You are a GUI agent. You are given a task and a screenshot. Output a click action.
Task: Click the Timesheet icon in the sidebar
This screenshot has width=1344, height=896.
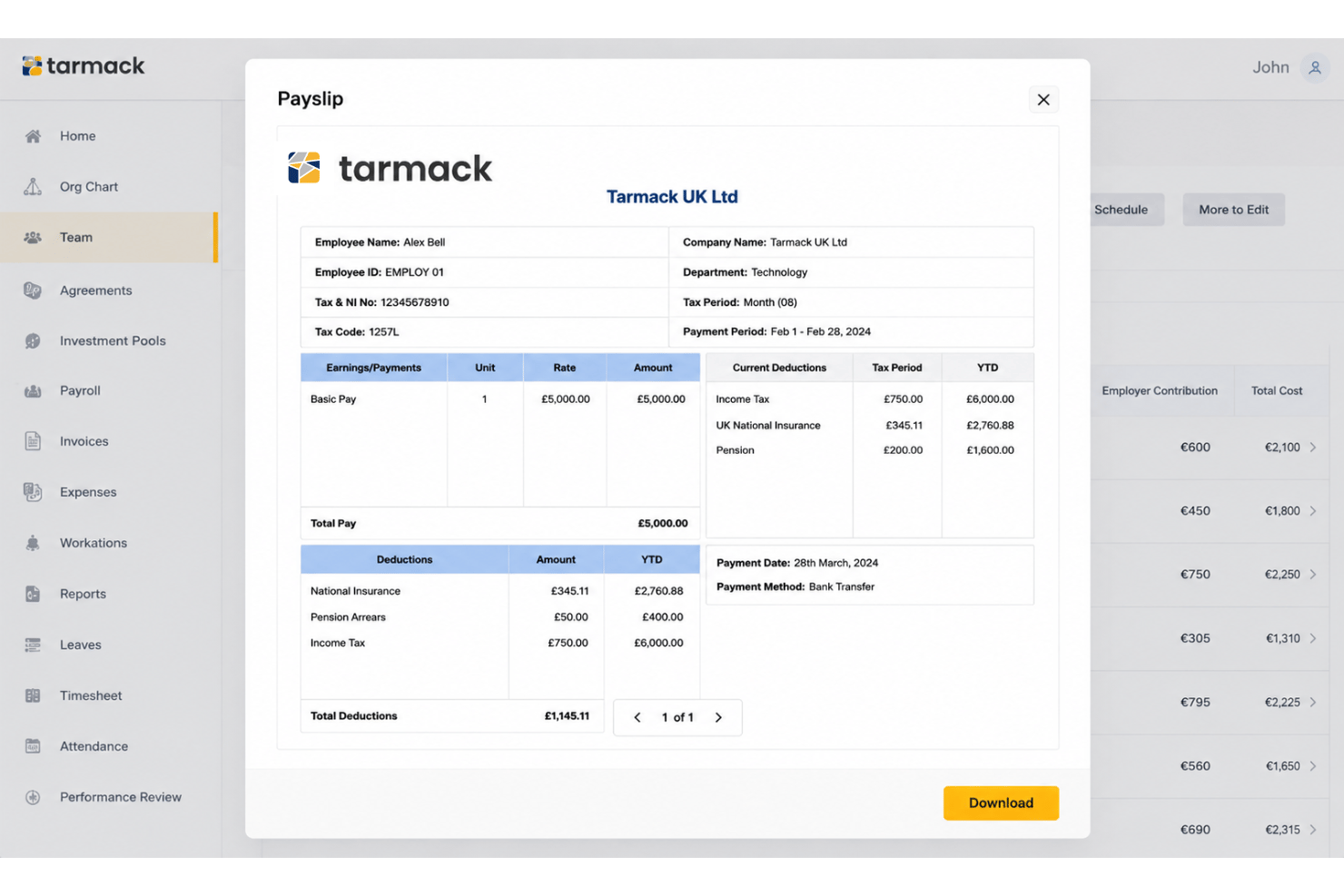tap(33, 695)
